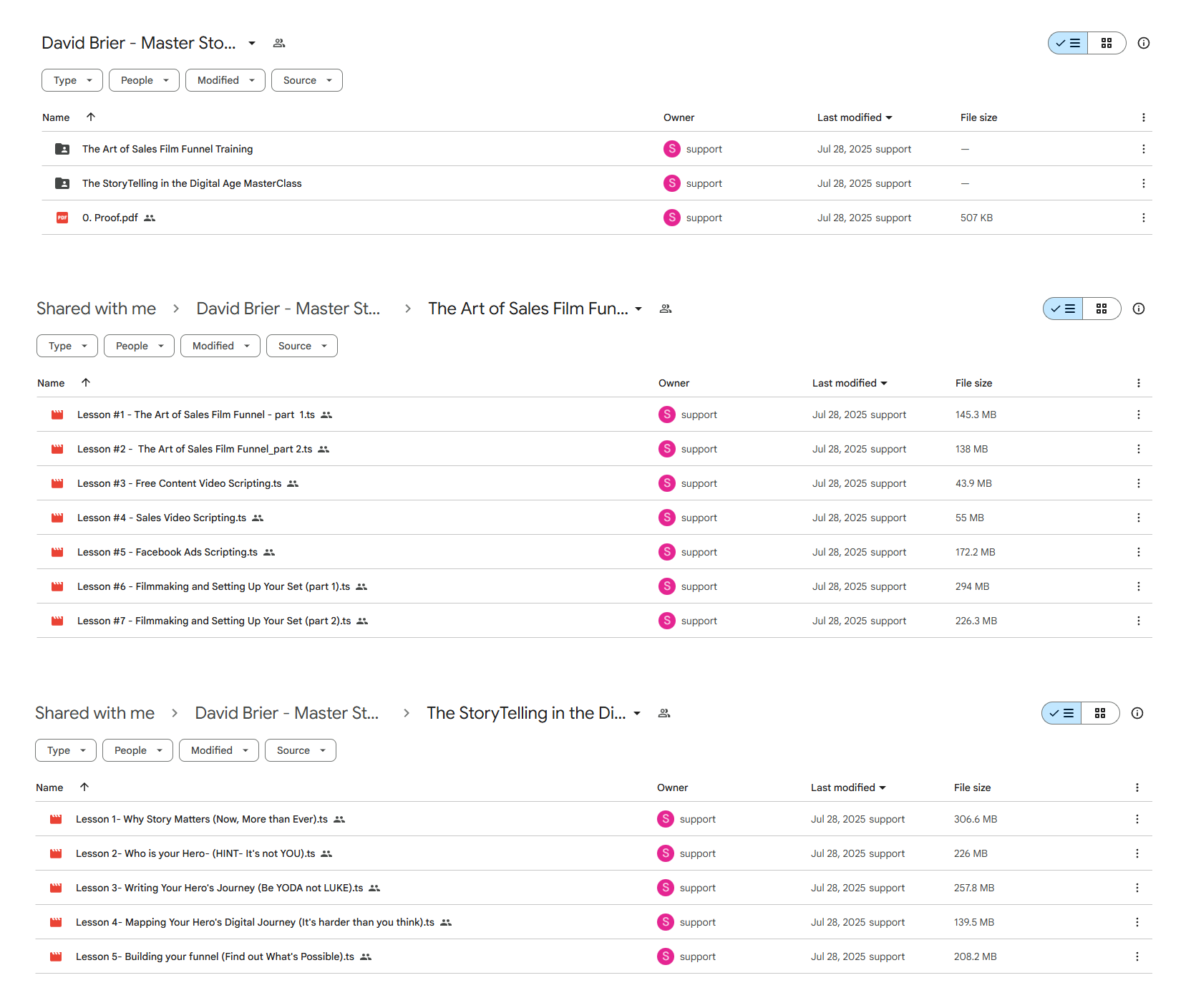This screenshot has height=1008, width=1191.
Task: Show details info in The Art of Sales Film Fun... panel
Action: click(1139, 309)
